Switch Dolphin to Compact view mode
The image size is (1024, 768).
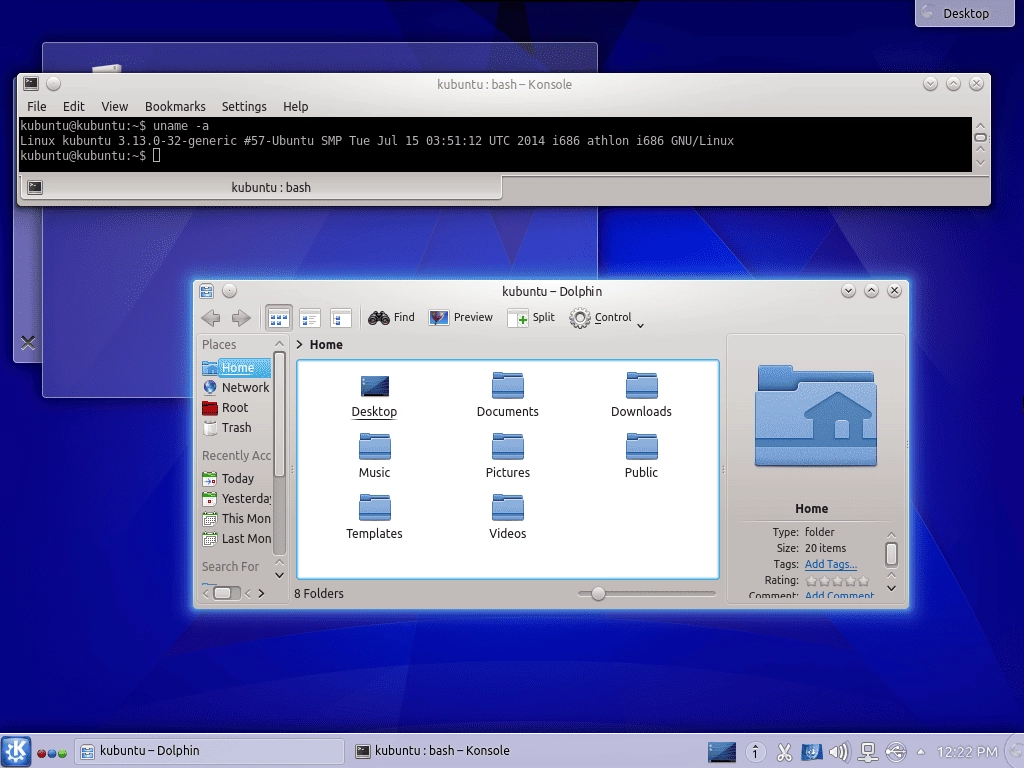point(310,318)
